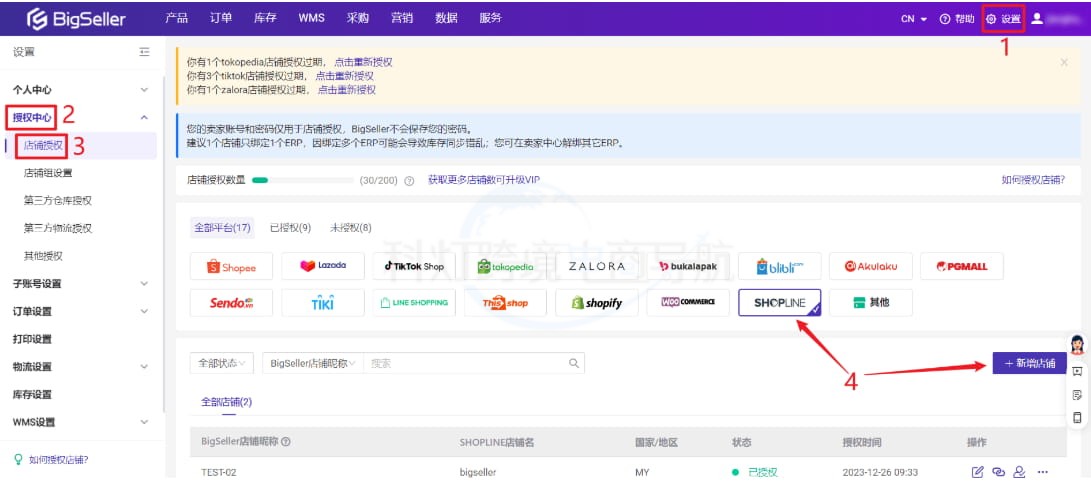Open the chat message side icon
The height and width of the screenshot is (500, 1091).
[x=1077, y=371]
